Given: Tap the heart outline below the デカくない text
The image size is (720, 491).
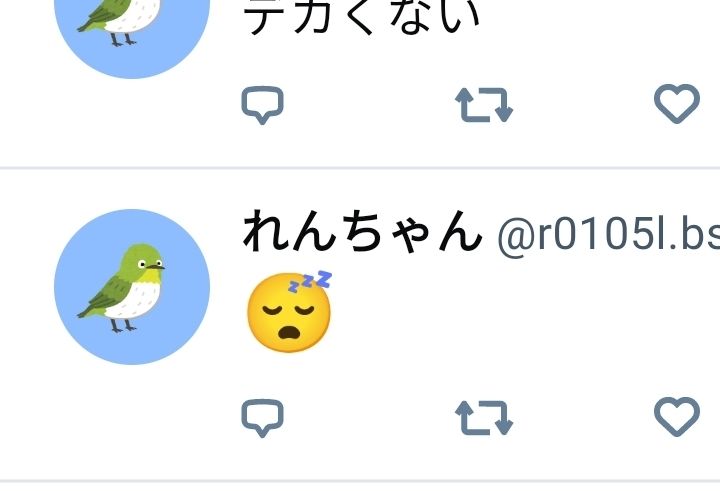Looking at the screenshot, I should tap(677, 104).
